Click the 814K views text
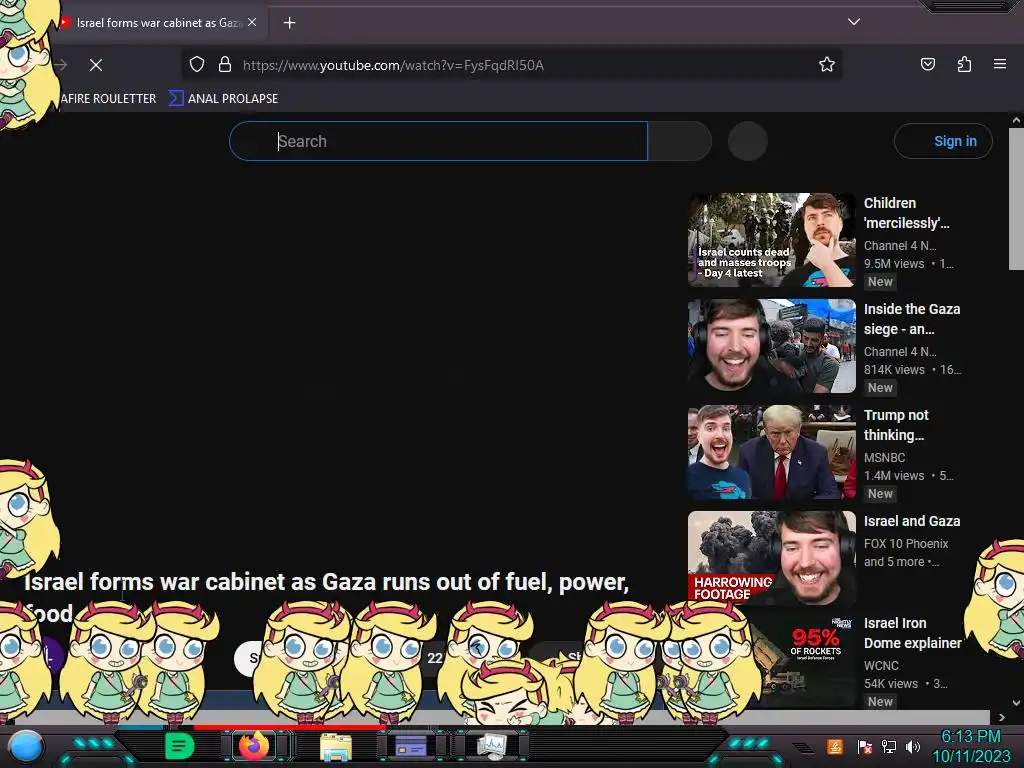Image resolution: width=1024 pixels, height=768 pixels. pos(894,370)
